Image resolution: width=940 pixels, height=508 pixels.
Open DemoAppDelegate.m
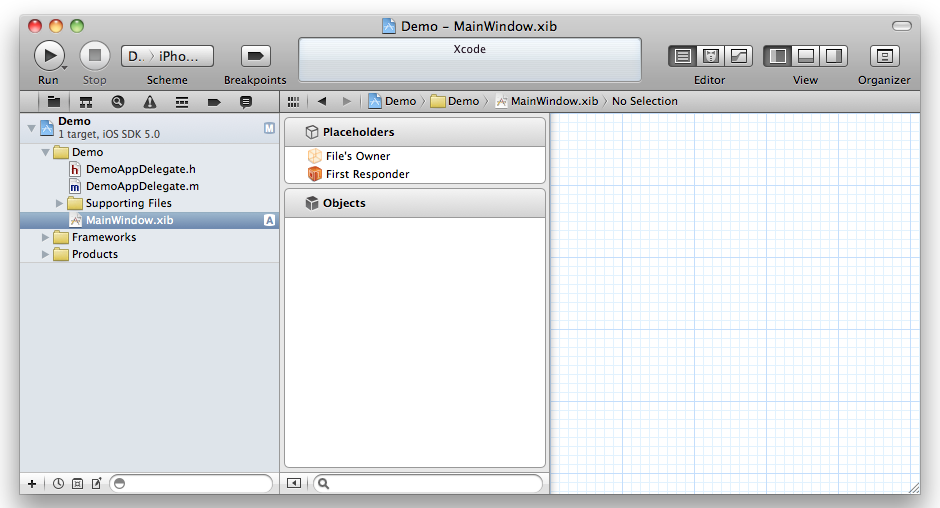142,186
